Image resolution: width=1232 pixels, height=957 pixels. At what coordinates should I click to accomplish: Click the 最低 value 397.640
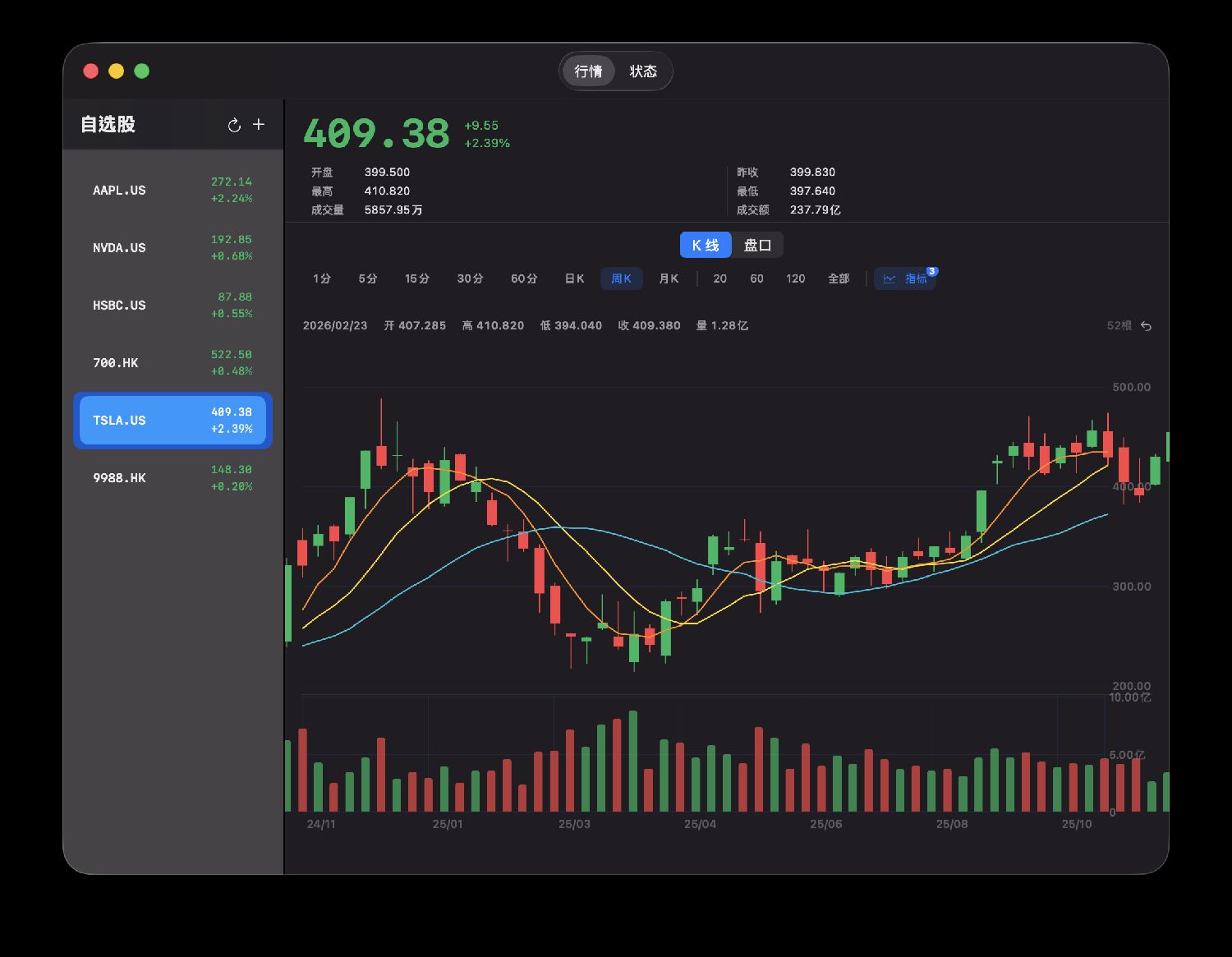[812, 191]
